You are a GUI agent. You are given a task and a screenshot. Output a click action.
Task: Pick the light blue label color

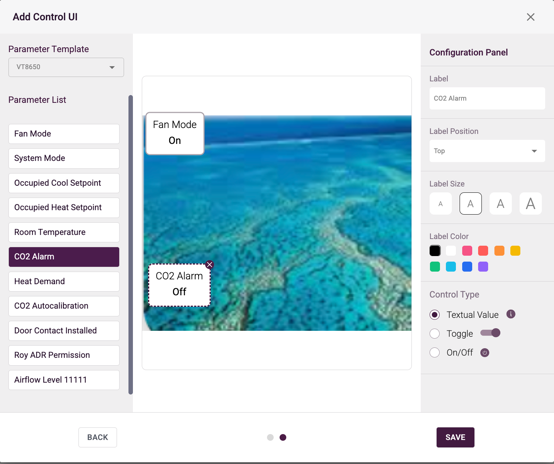pos(451,266)
